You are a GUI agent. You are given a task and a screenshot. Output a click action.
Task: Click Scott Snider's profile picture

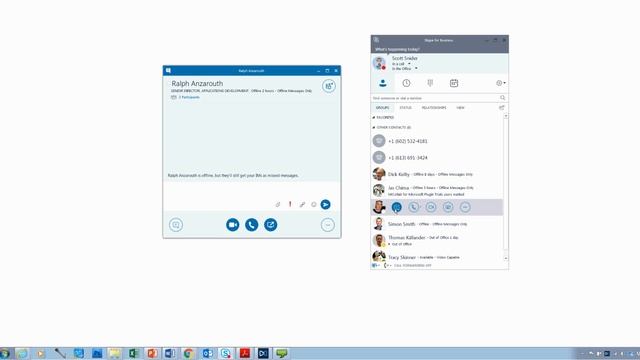379,63
